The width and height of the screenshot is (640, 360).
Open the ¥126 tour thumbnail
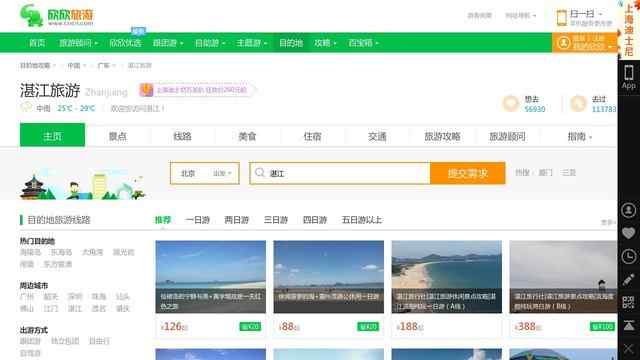[x=211, y=277]
